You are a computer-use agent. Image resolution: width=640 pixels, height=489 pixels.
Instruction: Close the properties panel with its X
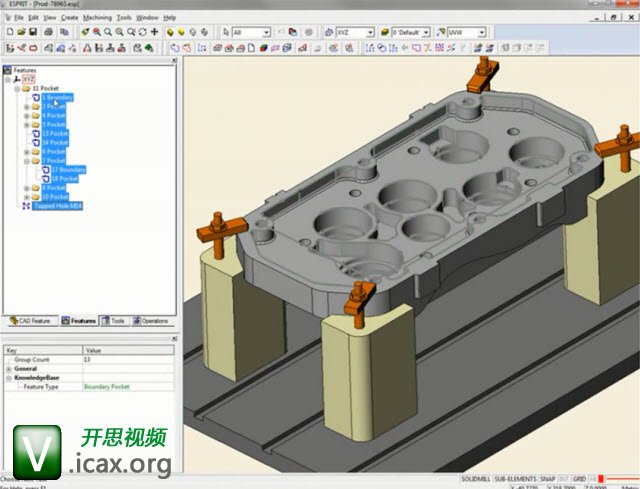tap(174, 338)
